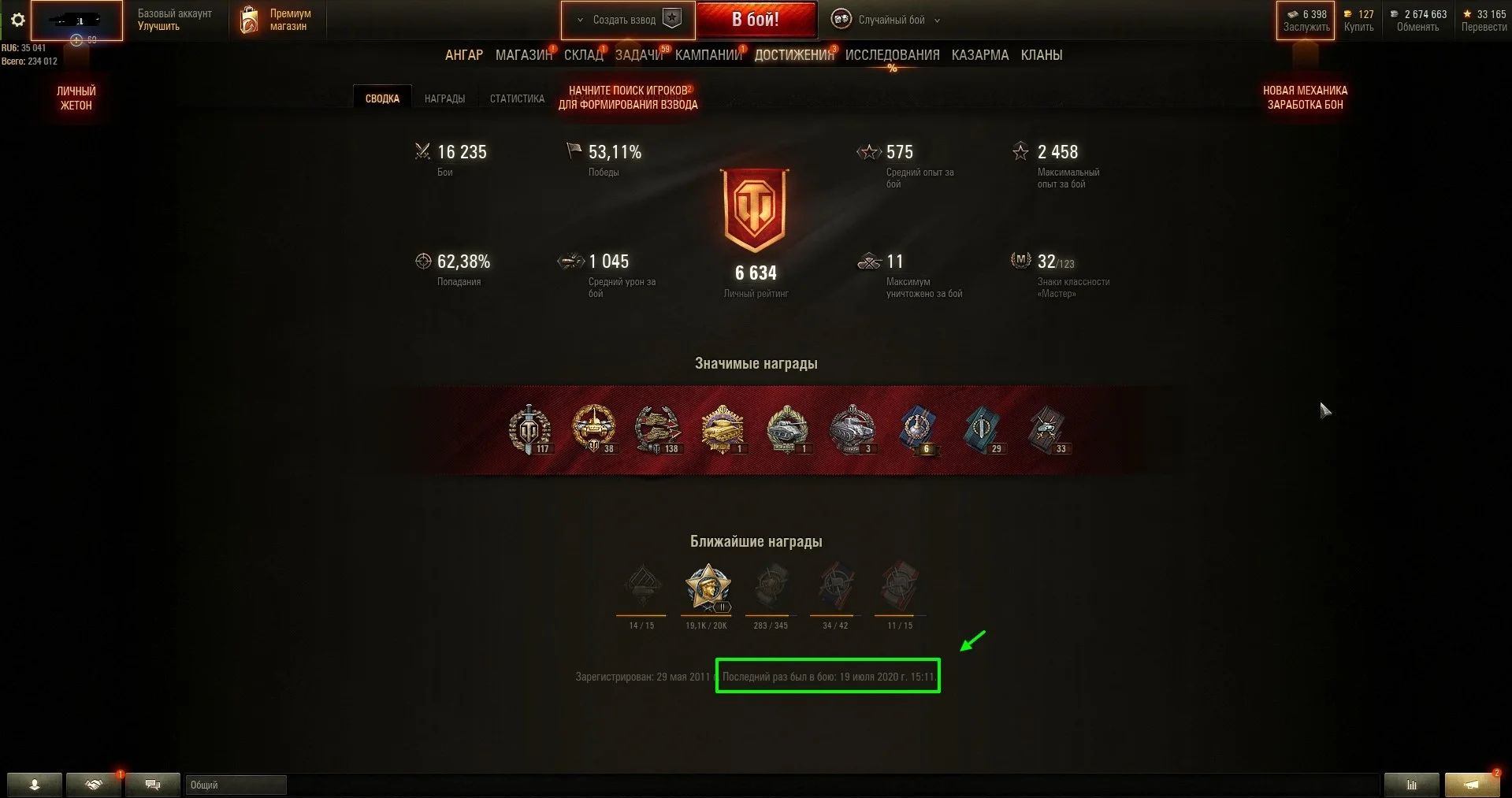Viewport: 1512px width, 798px height.
Task: Open the battle mode skull icon
Action: [841, 20]
